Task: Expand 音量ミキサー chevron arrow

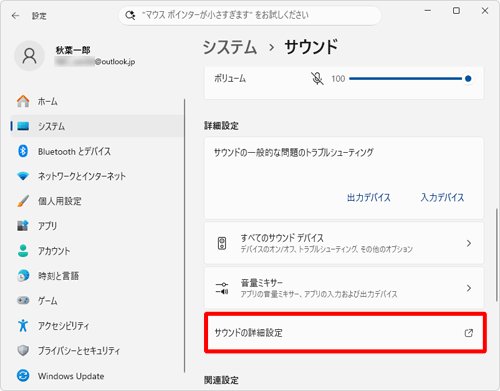Action: coord(469,288)
